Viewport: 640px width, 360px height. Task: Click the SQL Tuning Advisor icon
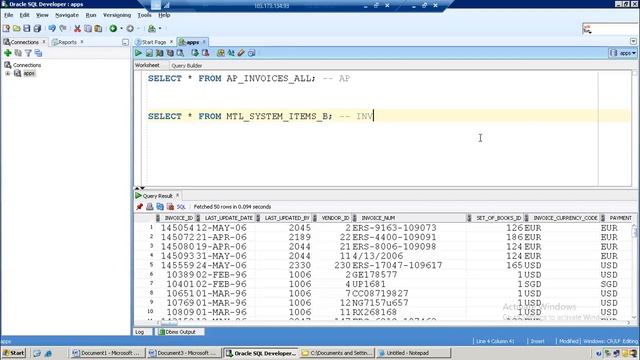(180, 53)
